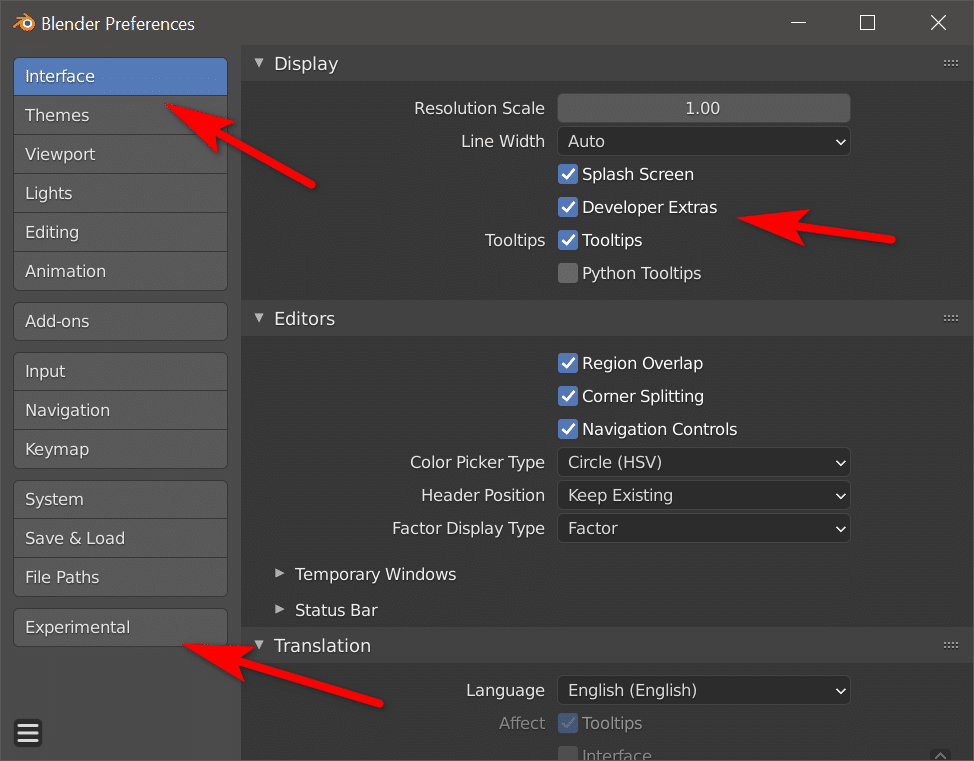Image resolution: width=974 pixels, height=761 pixels.
Task: Select the Interface preferences tab
Action: (x=121, y=76)
